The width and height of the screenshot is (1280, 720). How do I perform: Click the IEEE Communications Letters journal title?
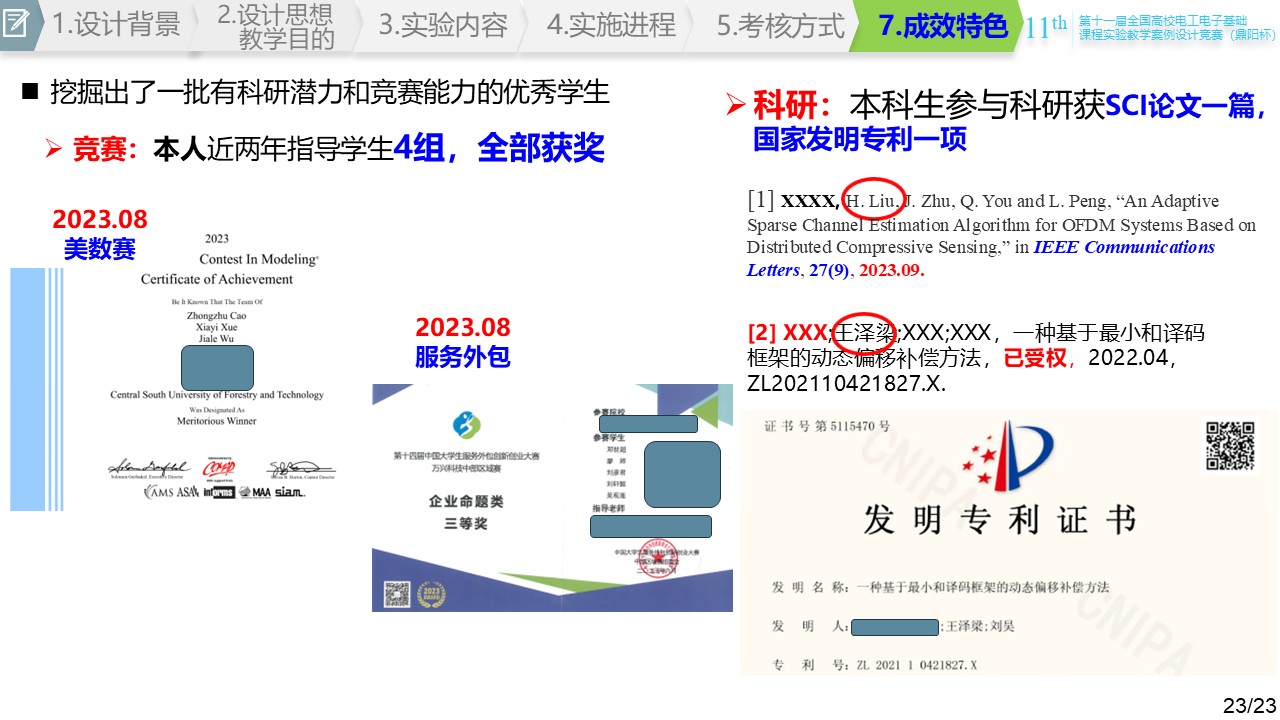coord(1125,247)
